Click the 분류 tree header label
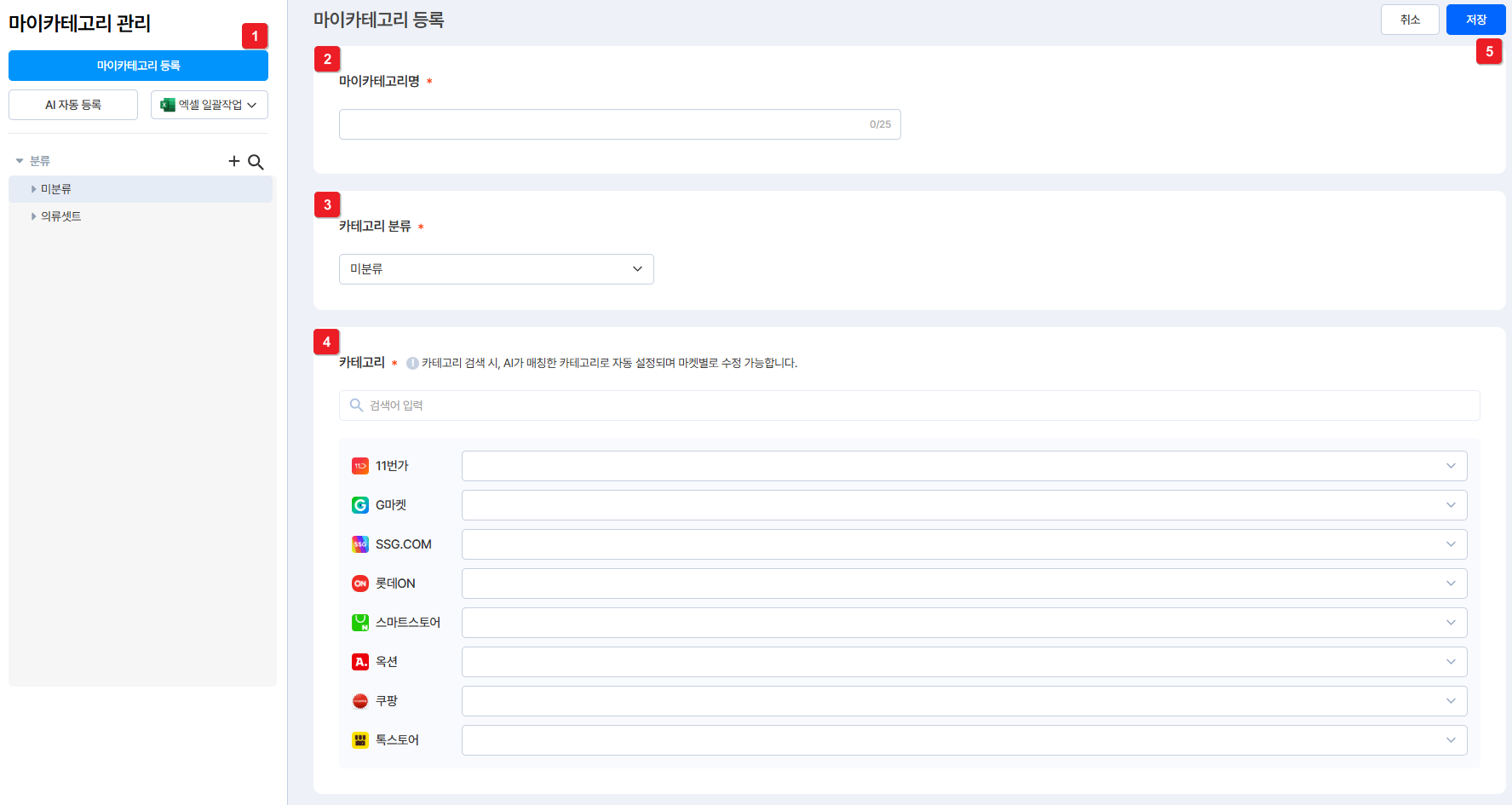This screenshot has height=805, width=1512. [x=40, y=161]
